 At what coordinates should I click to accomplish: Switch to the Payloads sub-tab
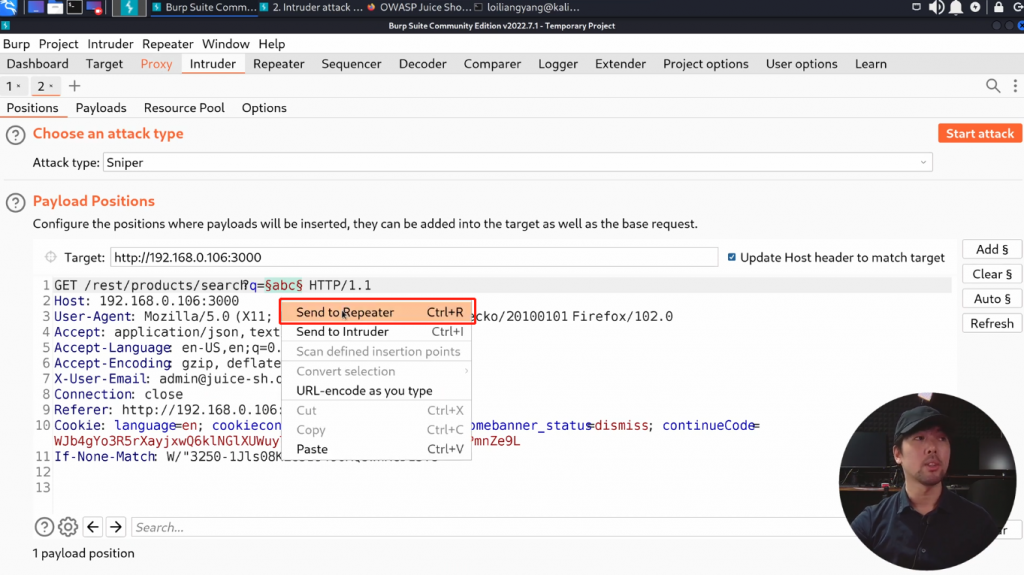pos(101,108)
